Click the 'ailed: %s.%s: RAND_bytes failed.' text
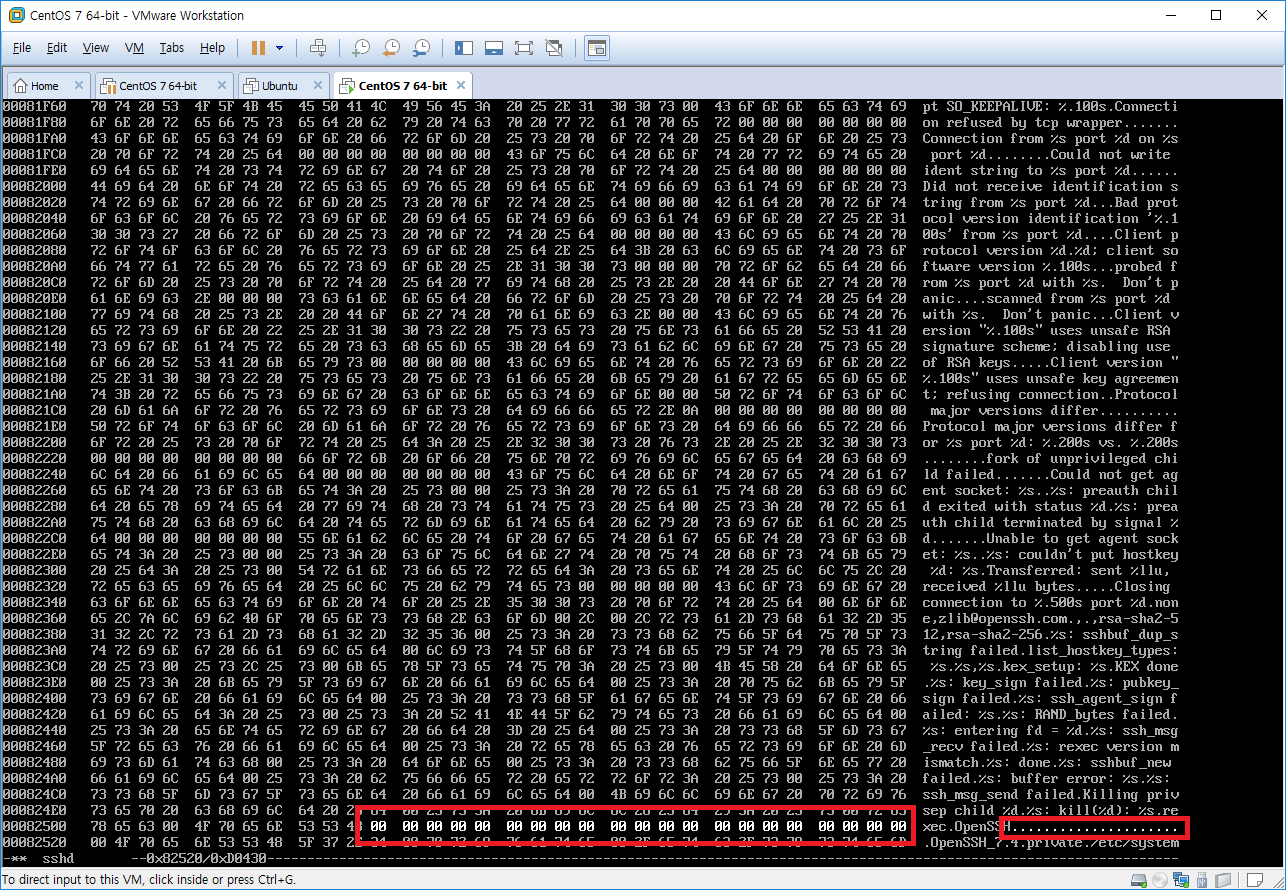This screenshot has width=1286, height=890. (1050, 715)
